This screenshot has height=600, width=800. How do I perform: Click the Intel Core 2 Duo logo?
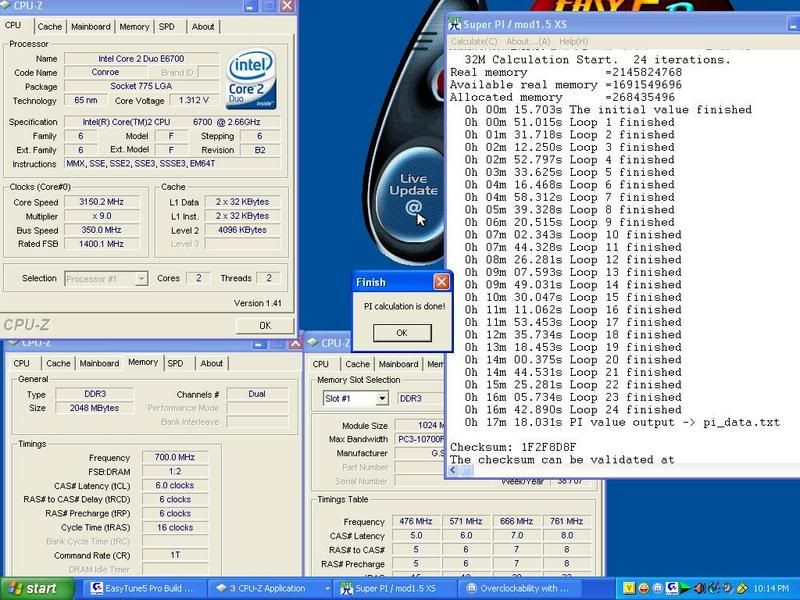[x=252, y=80]
